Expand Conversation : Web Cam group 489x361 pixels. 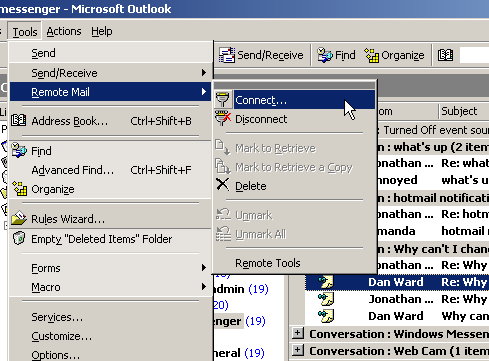coord(298,350)
